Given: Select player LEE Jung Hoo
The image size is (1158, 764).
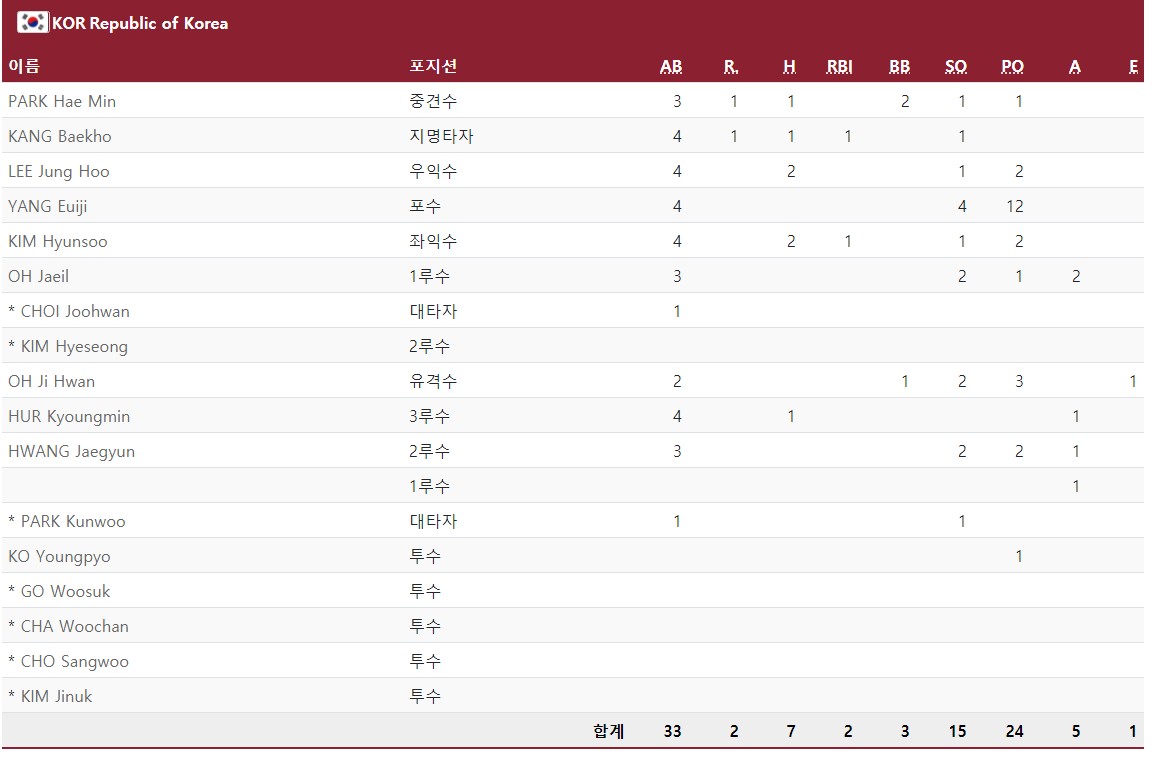Looking at the screenshot, I should click(59, 171).
